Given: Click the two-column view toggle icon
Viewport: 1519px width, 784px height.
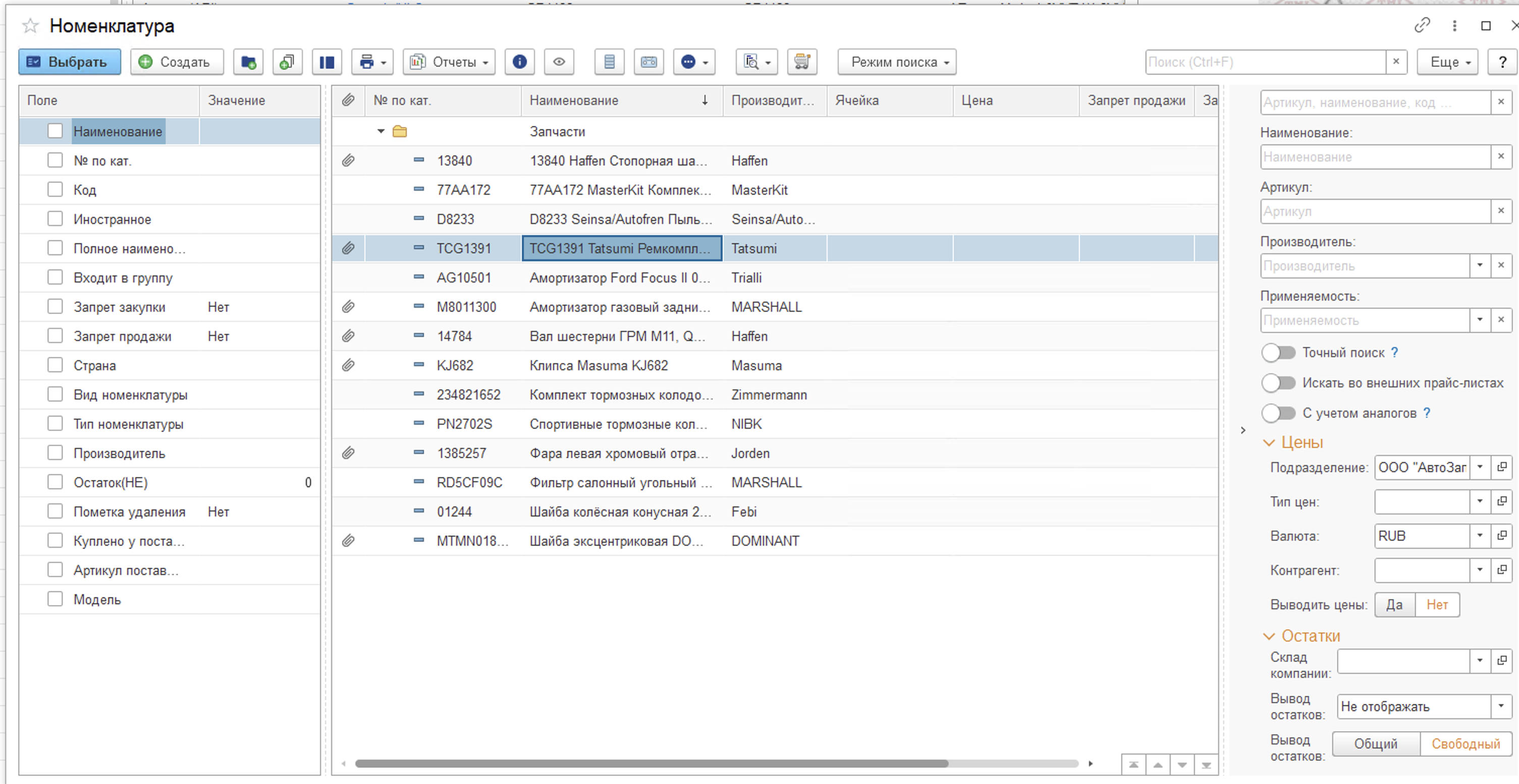Looking at the screenshot, I should click(327, 62).
